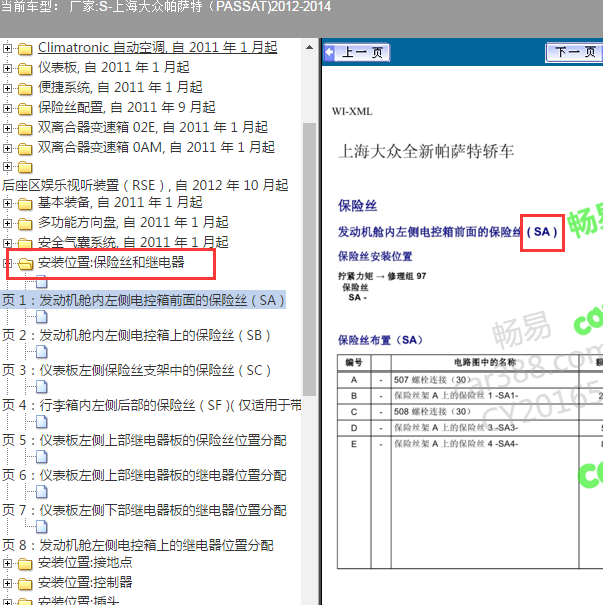
Task: Expand the 安装位置:控制器 node
Action: [x=7, y=583]
